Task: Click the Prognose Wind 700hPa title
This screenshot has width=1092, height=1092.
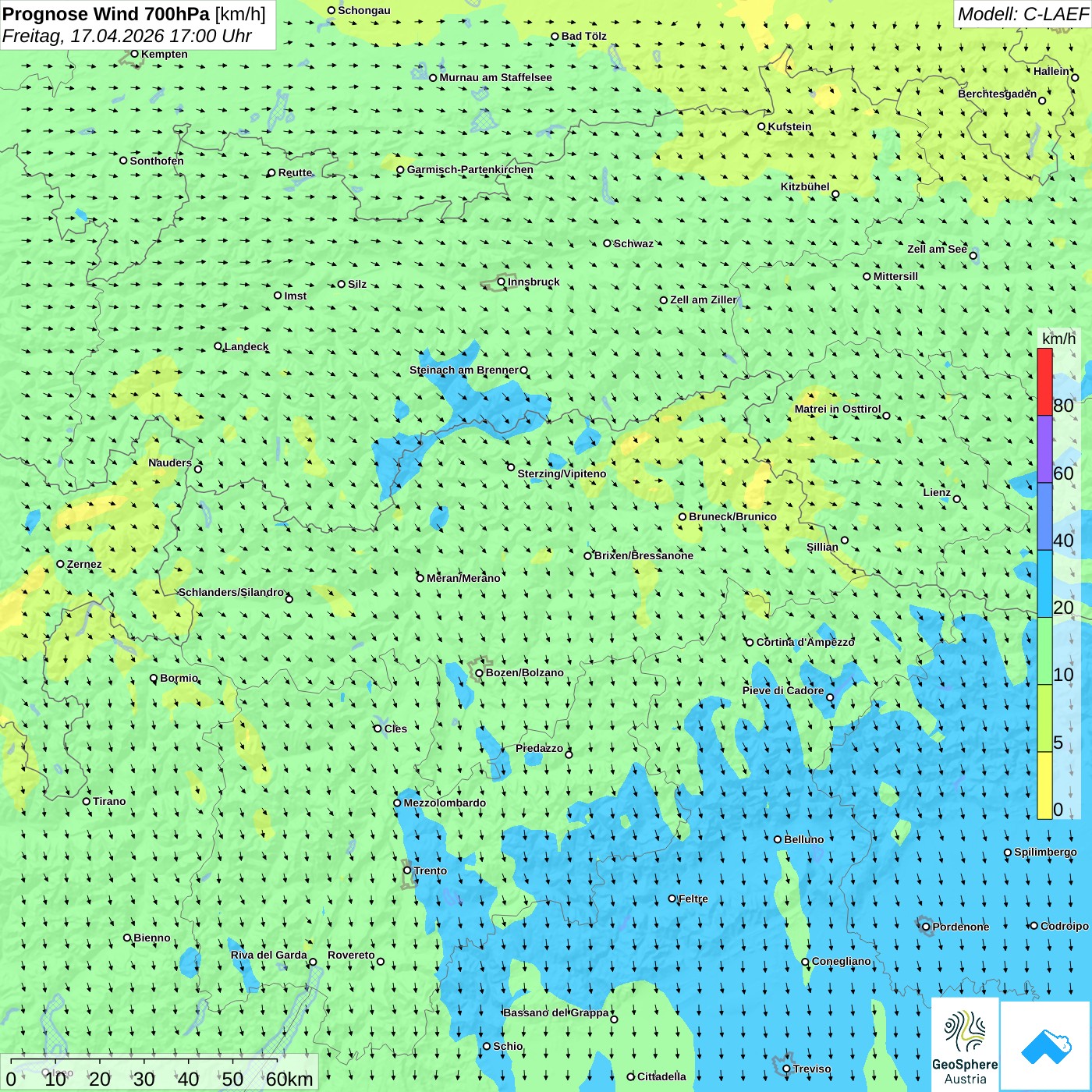Action: 106,14
